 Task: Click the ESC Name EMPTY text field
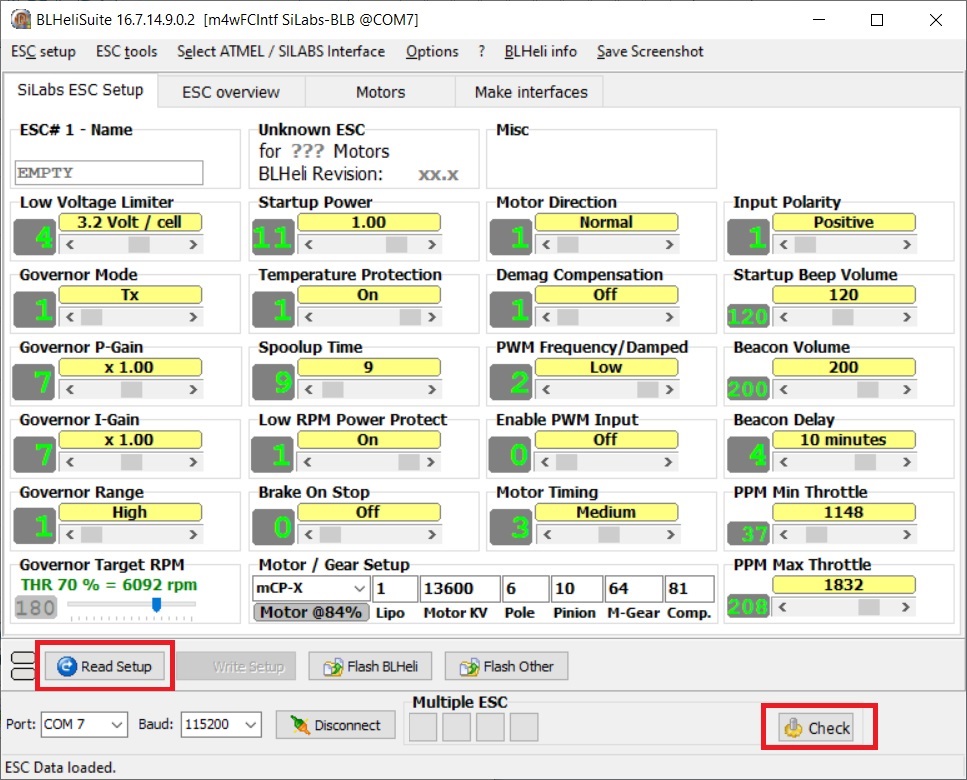109,173
